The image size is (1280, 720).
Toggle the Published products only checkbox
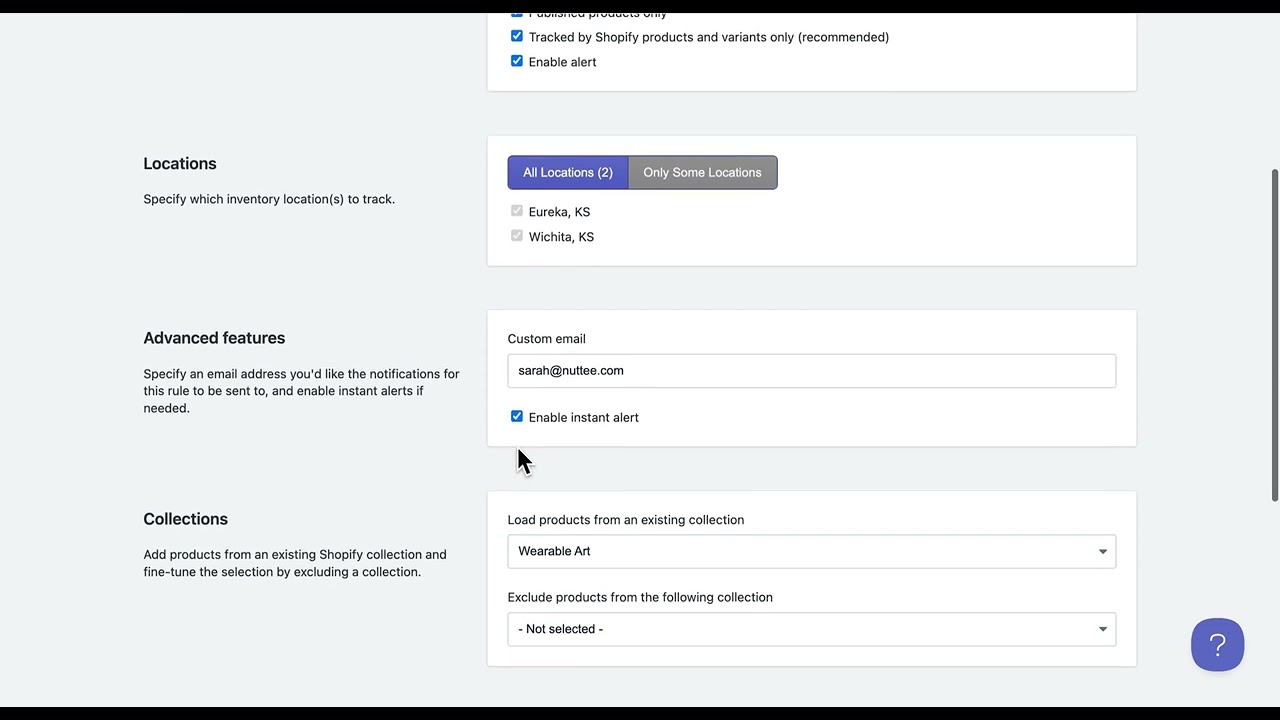tap(517, 15)
